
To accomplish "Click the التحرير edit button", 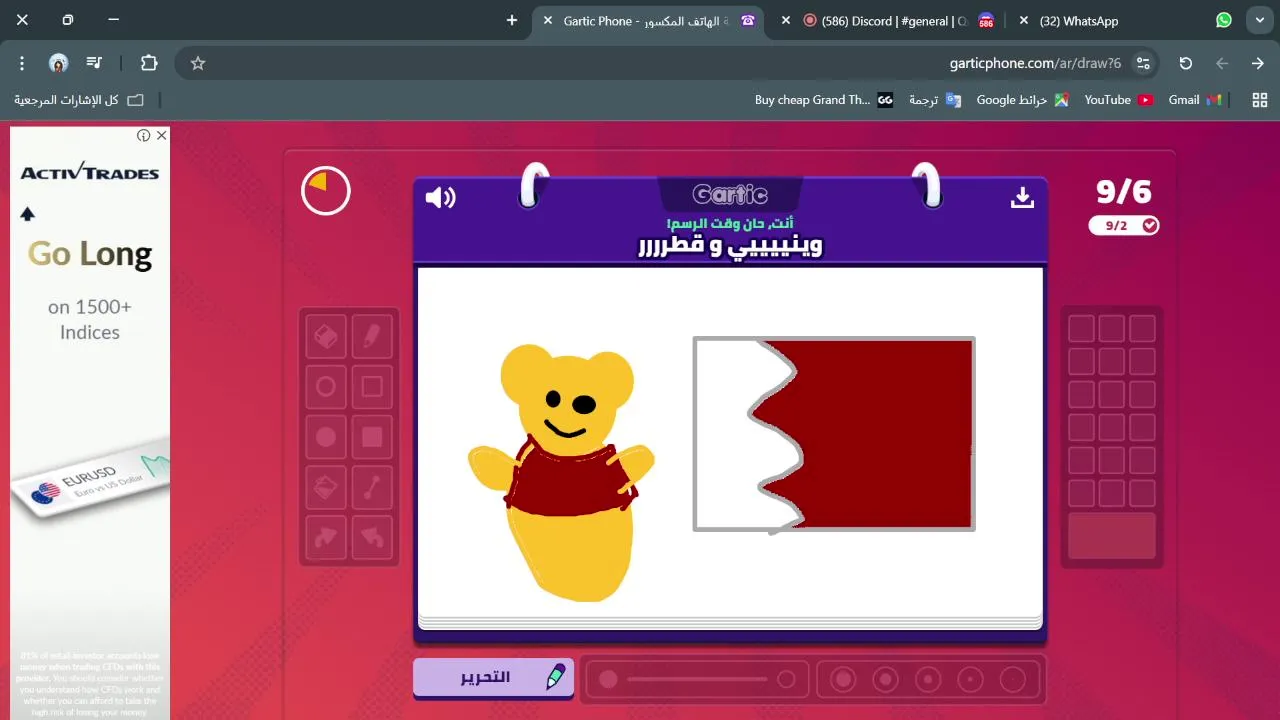I will click(494, 677).
